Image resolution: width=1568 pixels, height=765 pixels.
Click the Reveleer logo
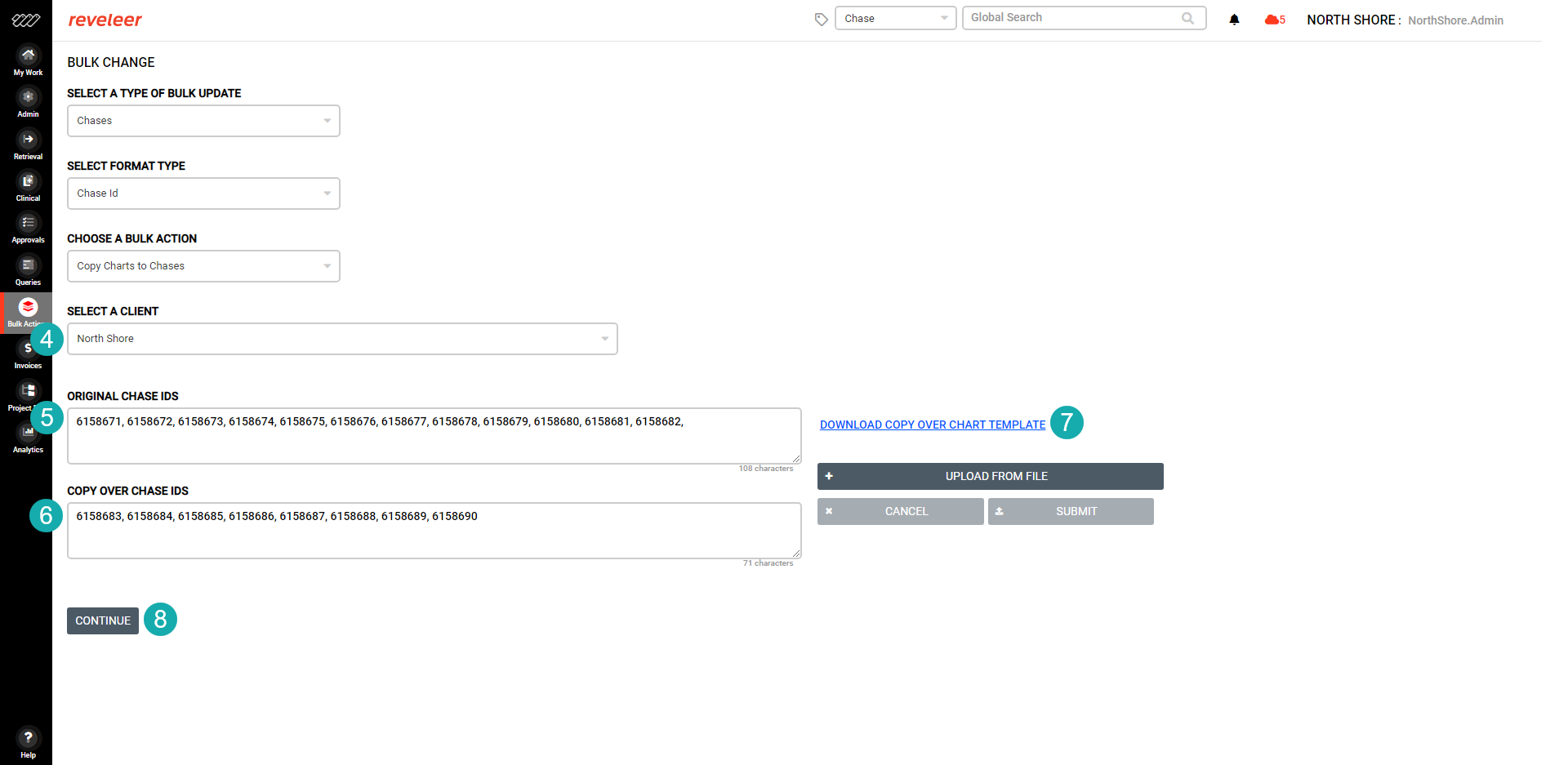click(x=105, y=20)
